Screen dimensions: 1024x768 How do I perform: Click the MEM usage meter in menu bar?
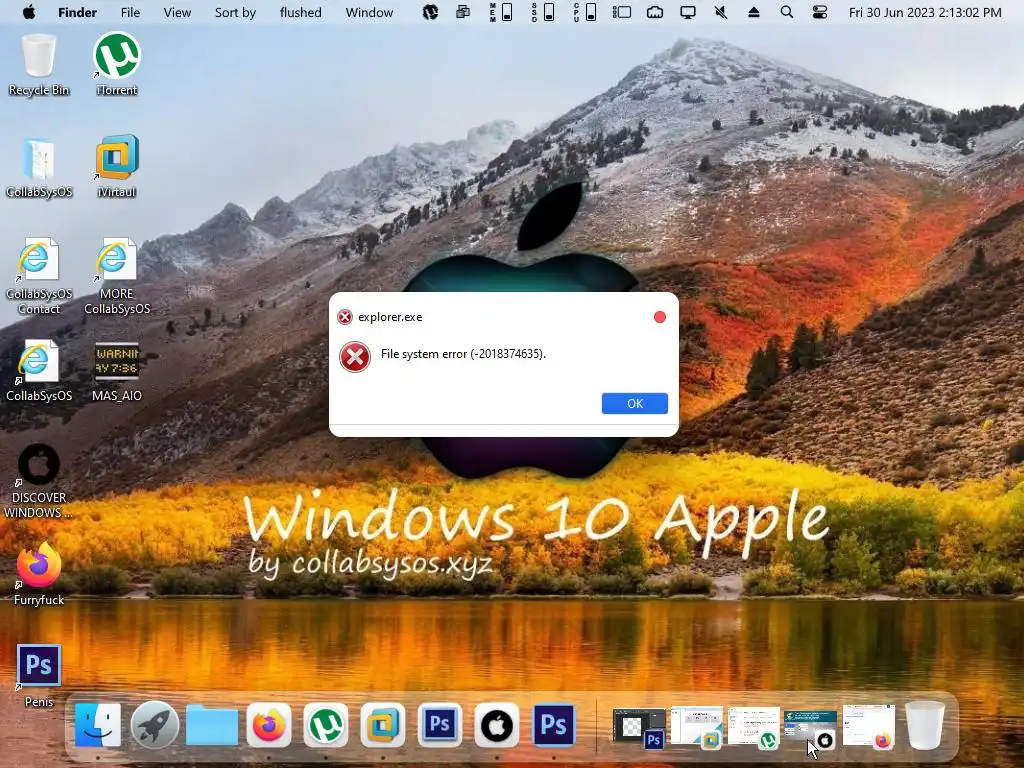pos(501,12)
